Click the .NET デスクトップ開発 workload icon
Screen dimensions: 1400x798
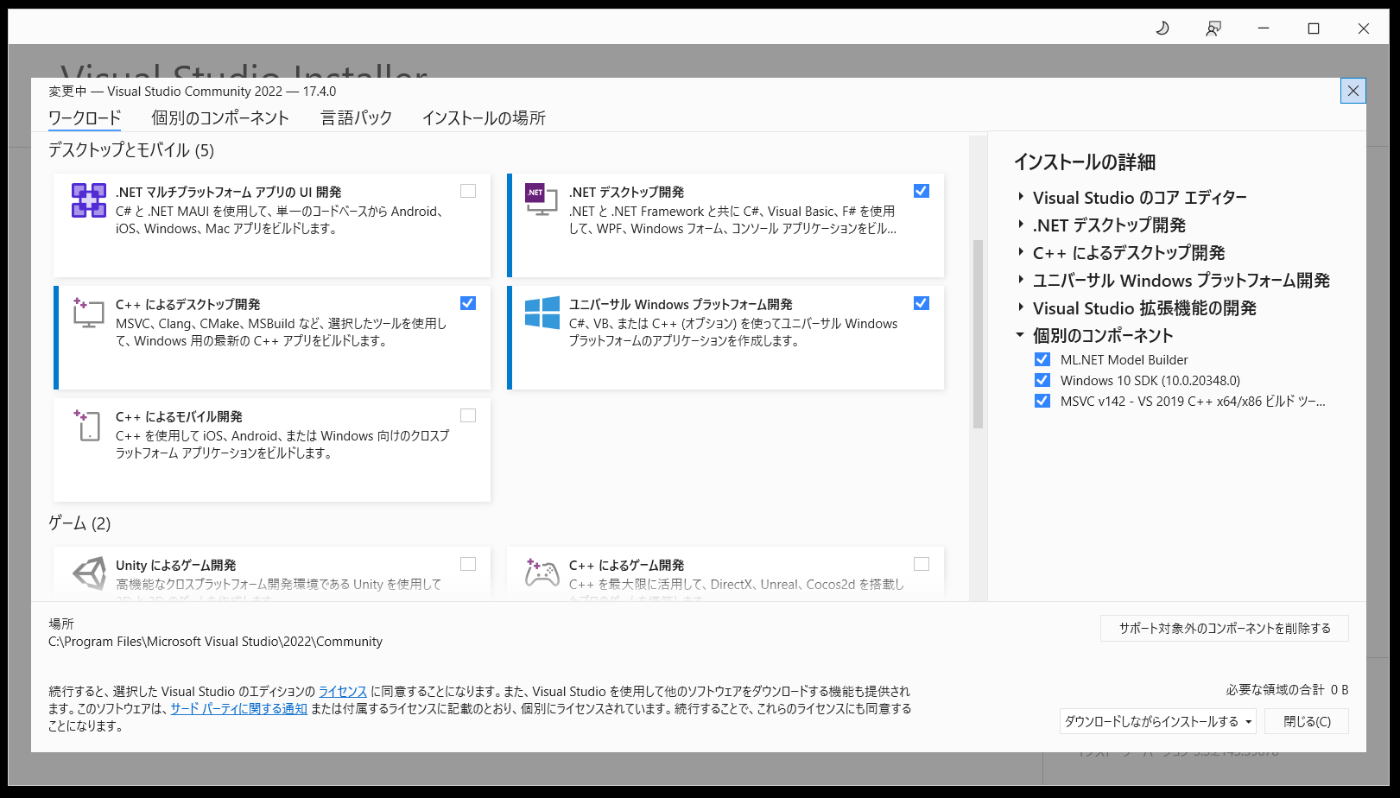click(x=541, y=199)
